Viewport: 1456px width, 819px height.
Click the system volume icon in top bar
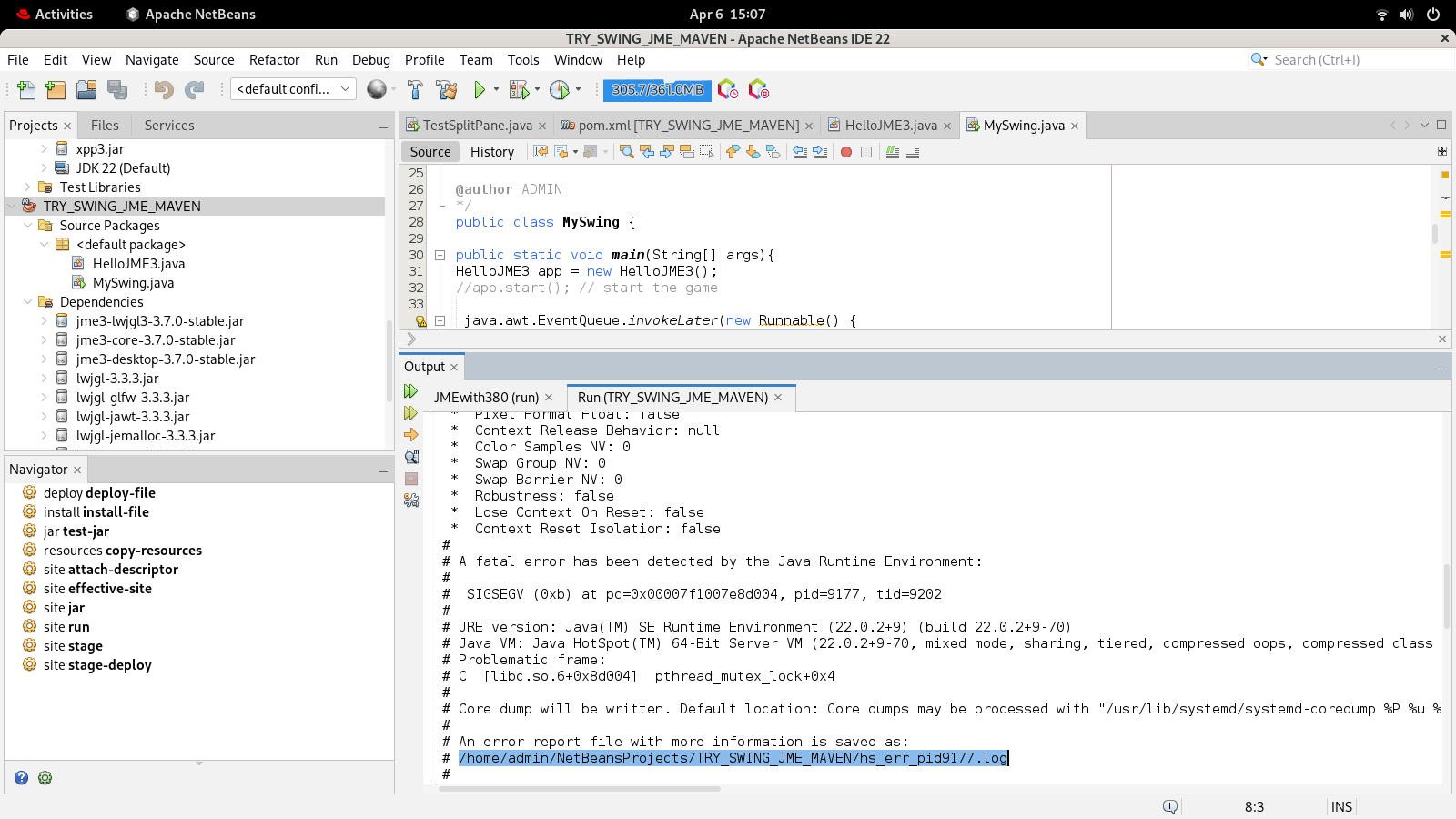click(1407, 15)
